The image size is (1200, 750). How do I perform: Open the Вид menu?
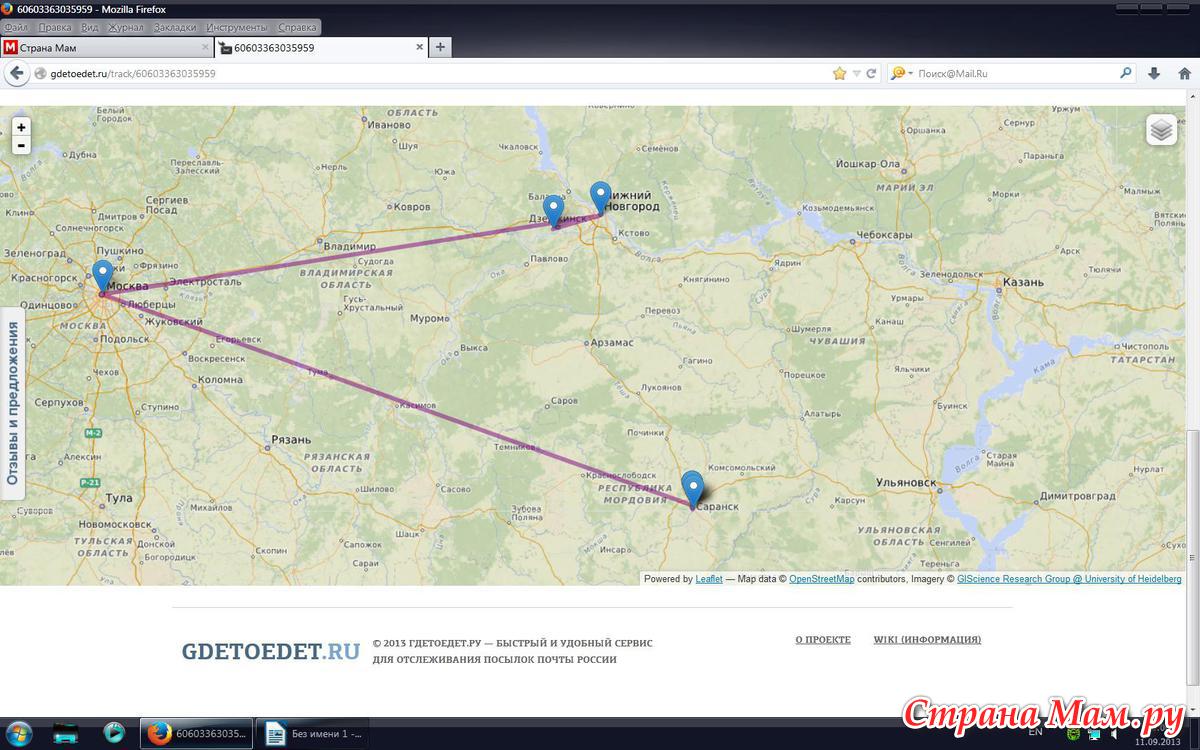click(x=89, y=27)
